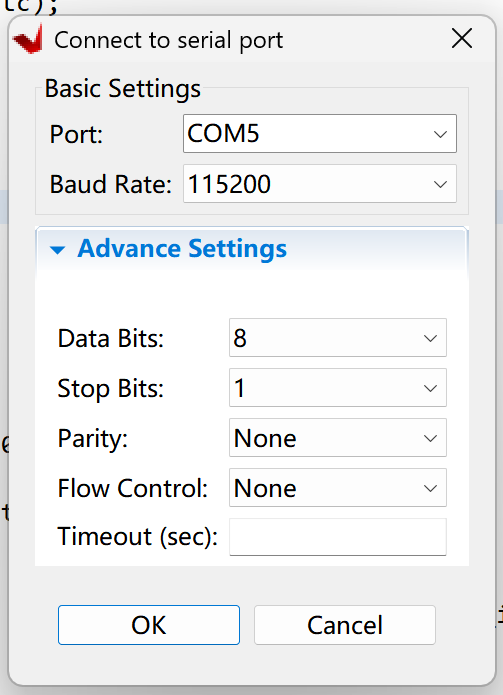The height and width of the screenshot is (695, 503).
Task: Click the Parity chevron arrow
Action: tap(430, 438)
